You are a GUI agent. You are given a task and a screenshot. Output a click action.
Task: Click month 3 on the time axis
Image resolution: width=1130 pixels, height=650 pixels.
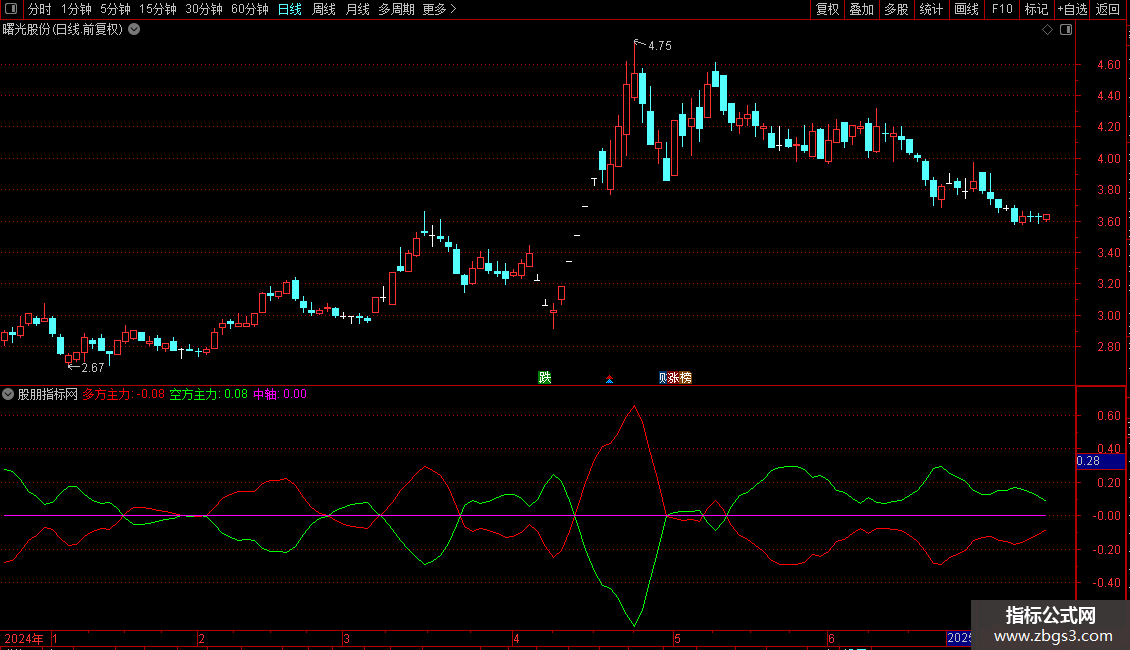tap(346, 638)
